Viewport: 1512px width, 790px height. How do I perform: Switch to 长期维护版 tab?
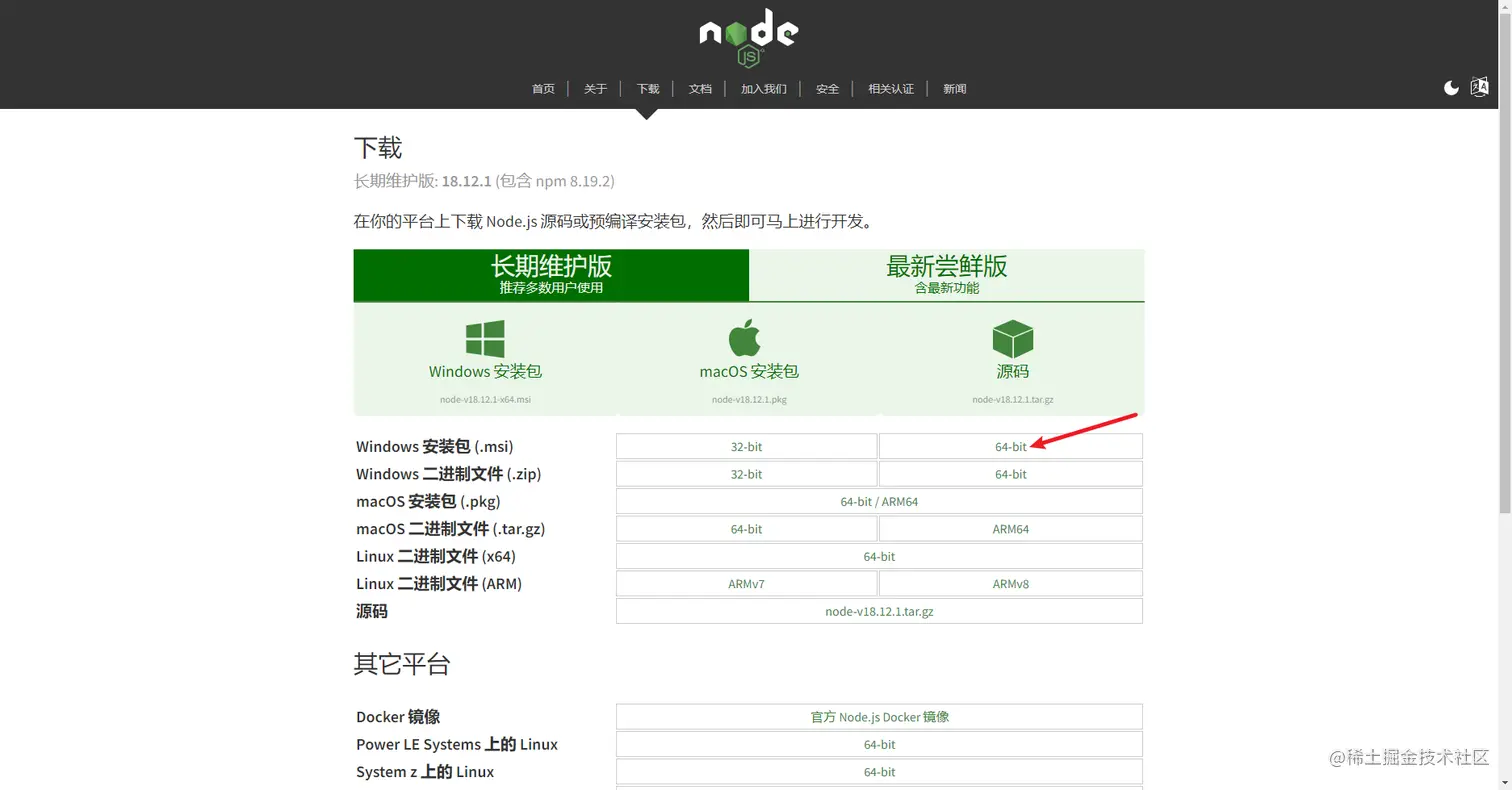[551, 275]
